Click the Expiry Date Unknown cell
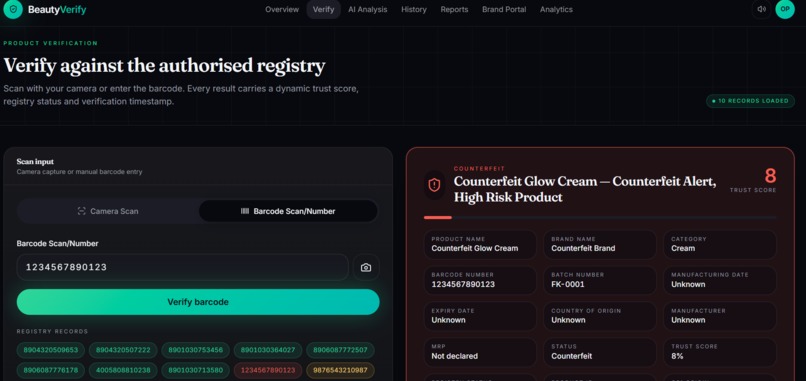Viewport: 806px width, 381px height. click(x=480, y=316)
